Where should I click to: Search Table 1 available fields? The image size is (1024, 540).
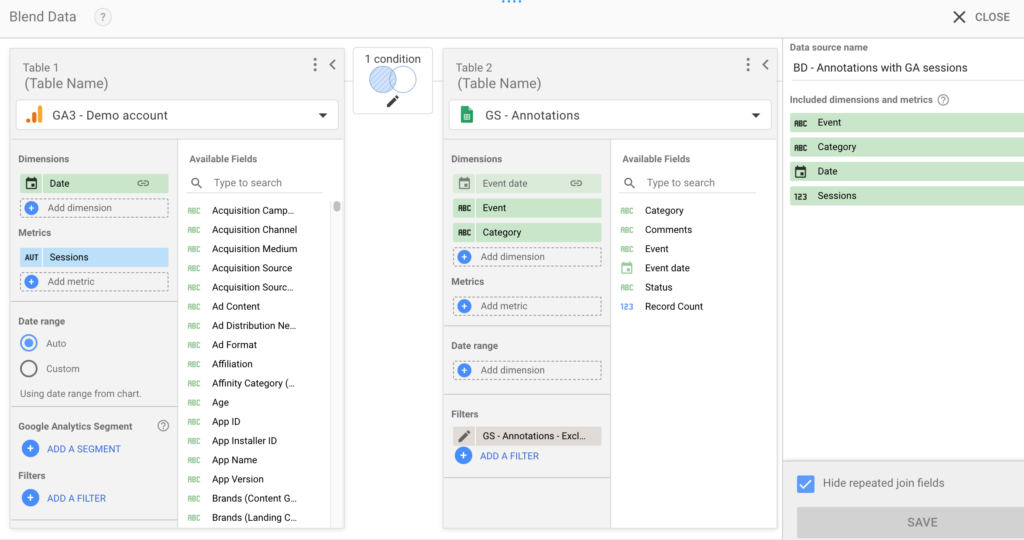pyautogui.click(x=267, y=183)
